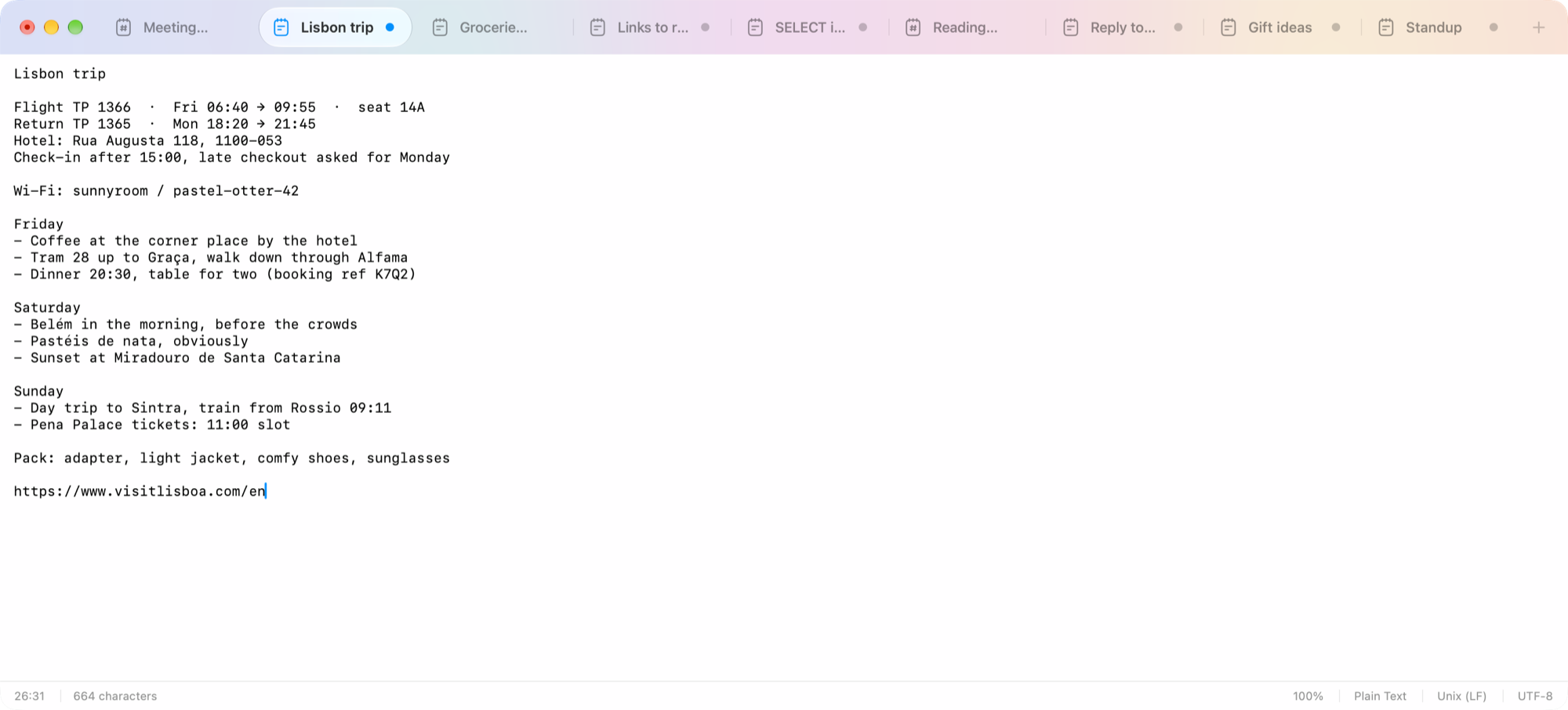Click the Links to r tab's note icon
Screen dimensions: 1568x710
[x=597, y=27]
